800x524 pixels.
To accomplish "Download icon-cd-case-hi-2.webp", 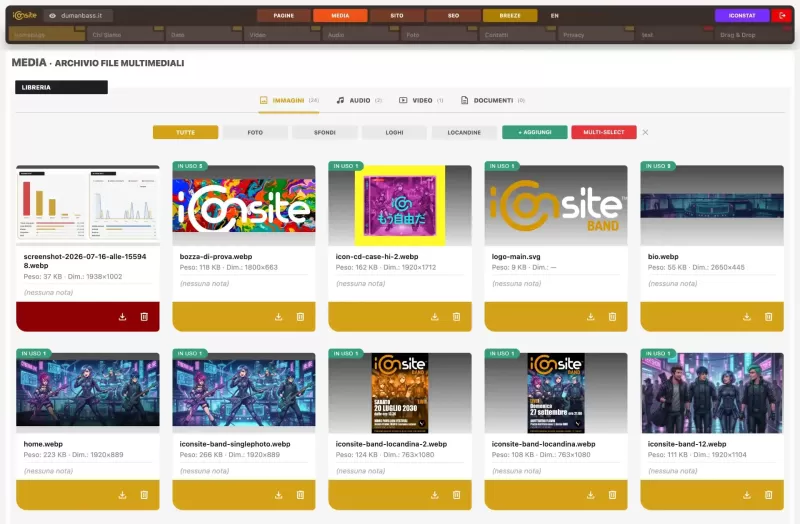I will (x=435, y=317).
